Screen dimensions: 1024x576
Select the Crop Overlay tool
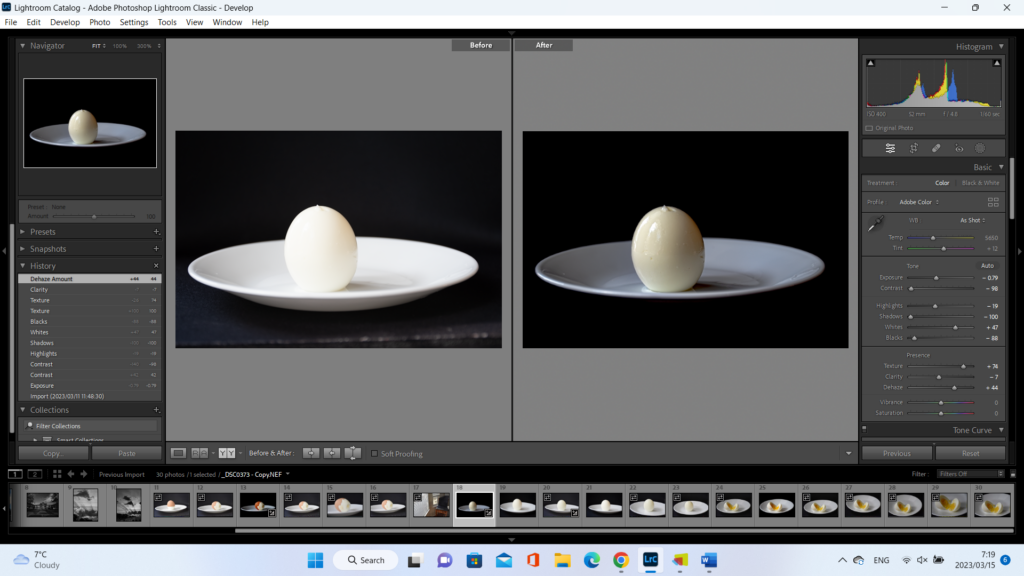point(913,148)
